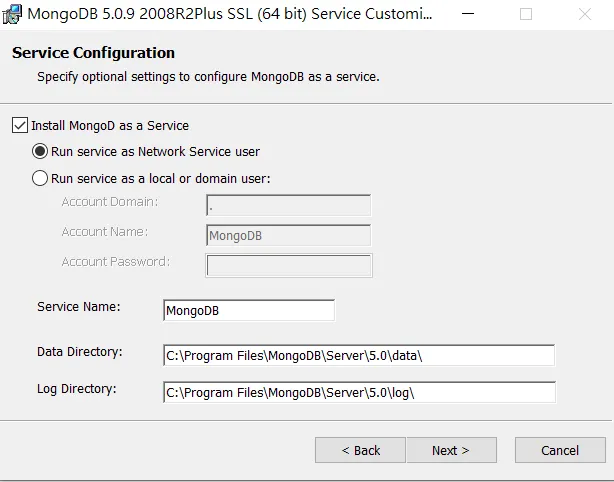The height and width of the screenshot is (482, 614).
Task: Go back with the Back button
Action: tap(360, 450)
